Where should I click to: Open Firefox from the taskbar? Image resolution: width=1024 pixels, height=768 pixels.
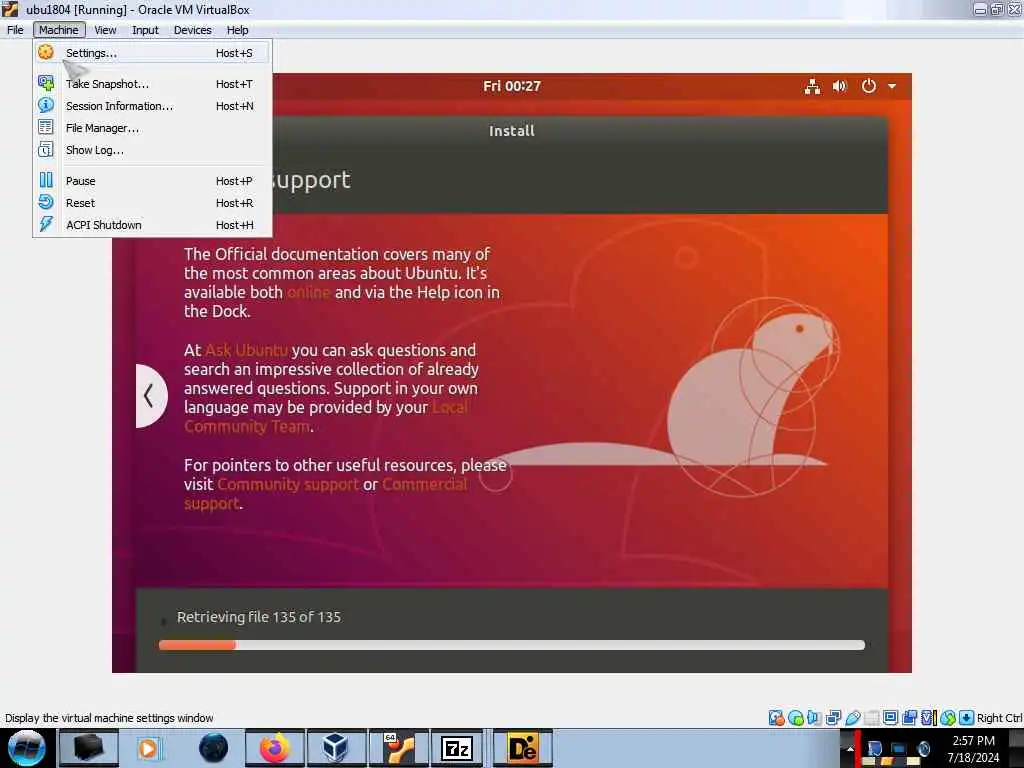point(275,748)
